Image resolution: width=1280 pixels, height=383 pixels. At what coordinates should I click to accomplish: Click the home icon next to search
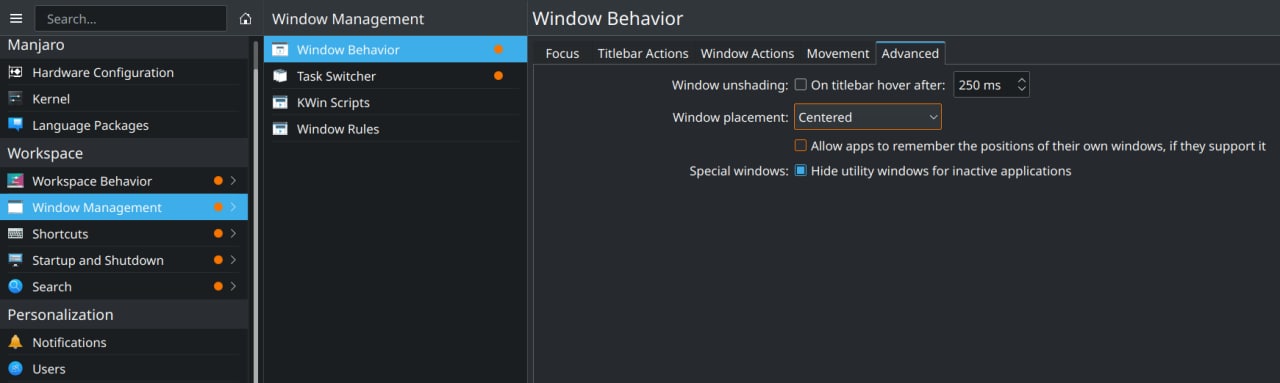[246, 18]
